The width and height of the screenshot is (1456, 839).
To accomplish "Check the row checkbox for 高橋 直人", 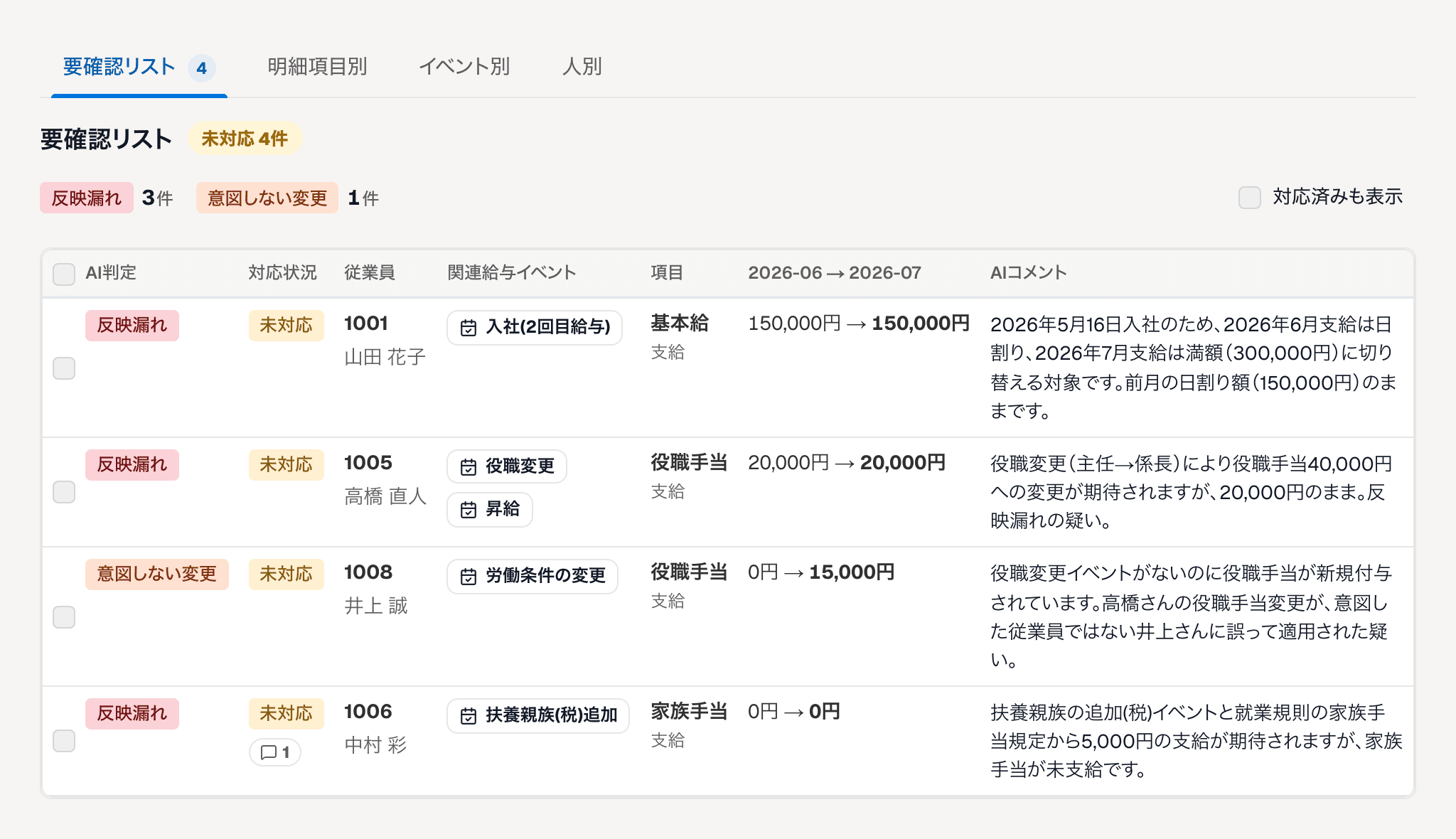I will pos(64,492).
